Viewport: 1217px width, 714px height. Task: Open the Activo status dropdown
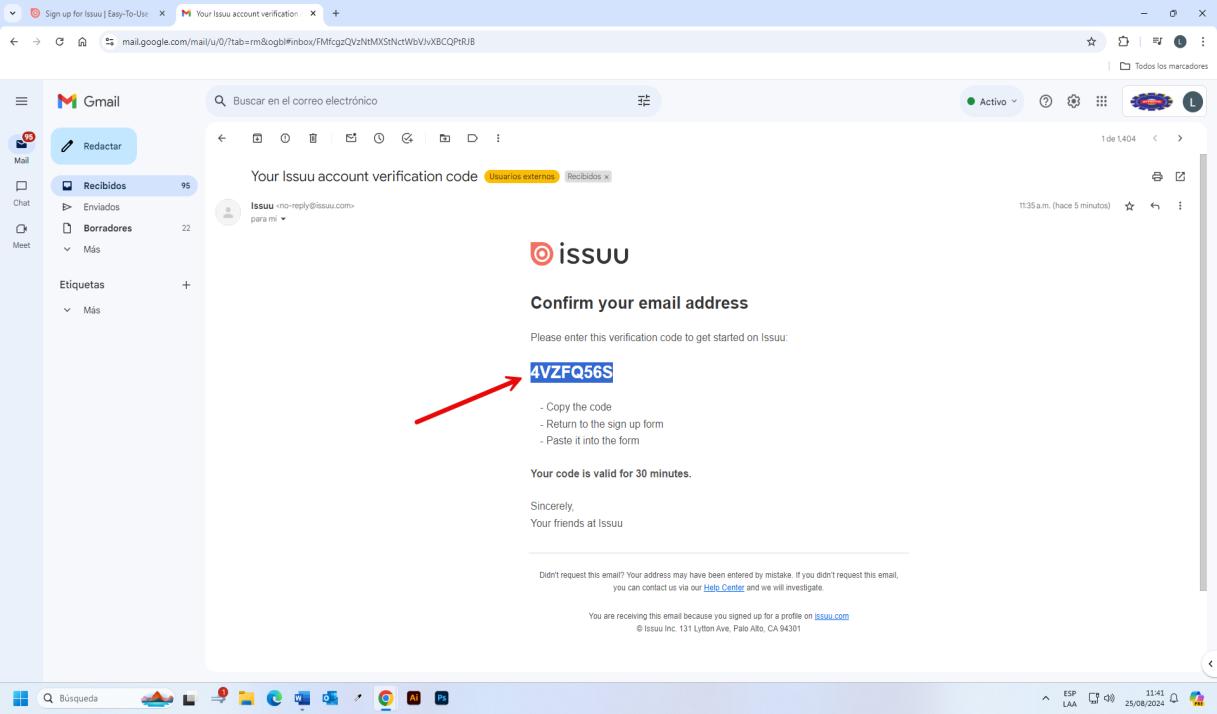click(x=991, y=101)
